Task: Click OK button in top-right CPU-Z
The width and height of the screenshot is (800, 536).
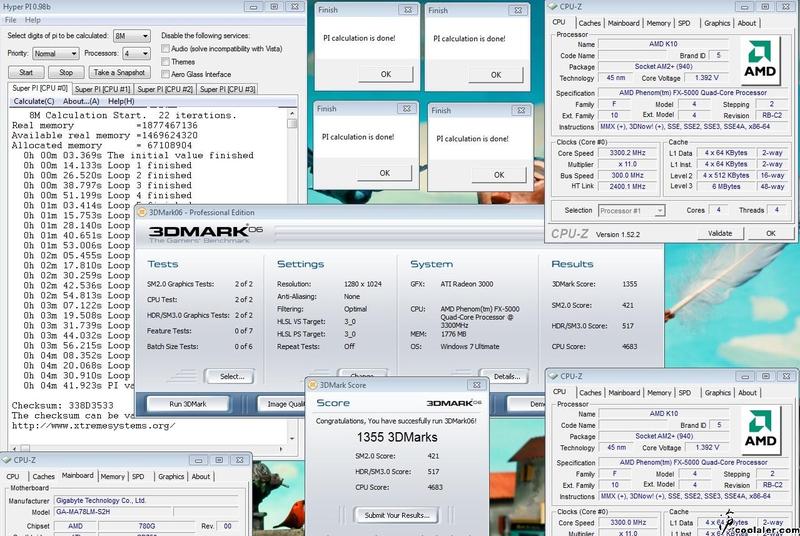Action: tap(770, 233)
